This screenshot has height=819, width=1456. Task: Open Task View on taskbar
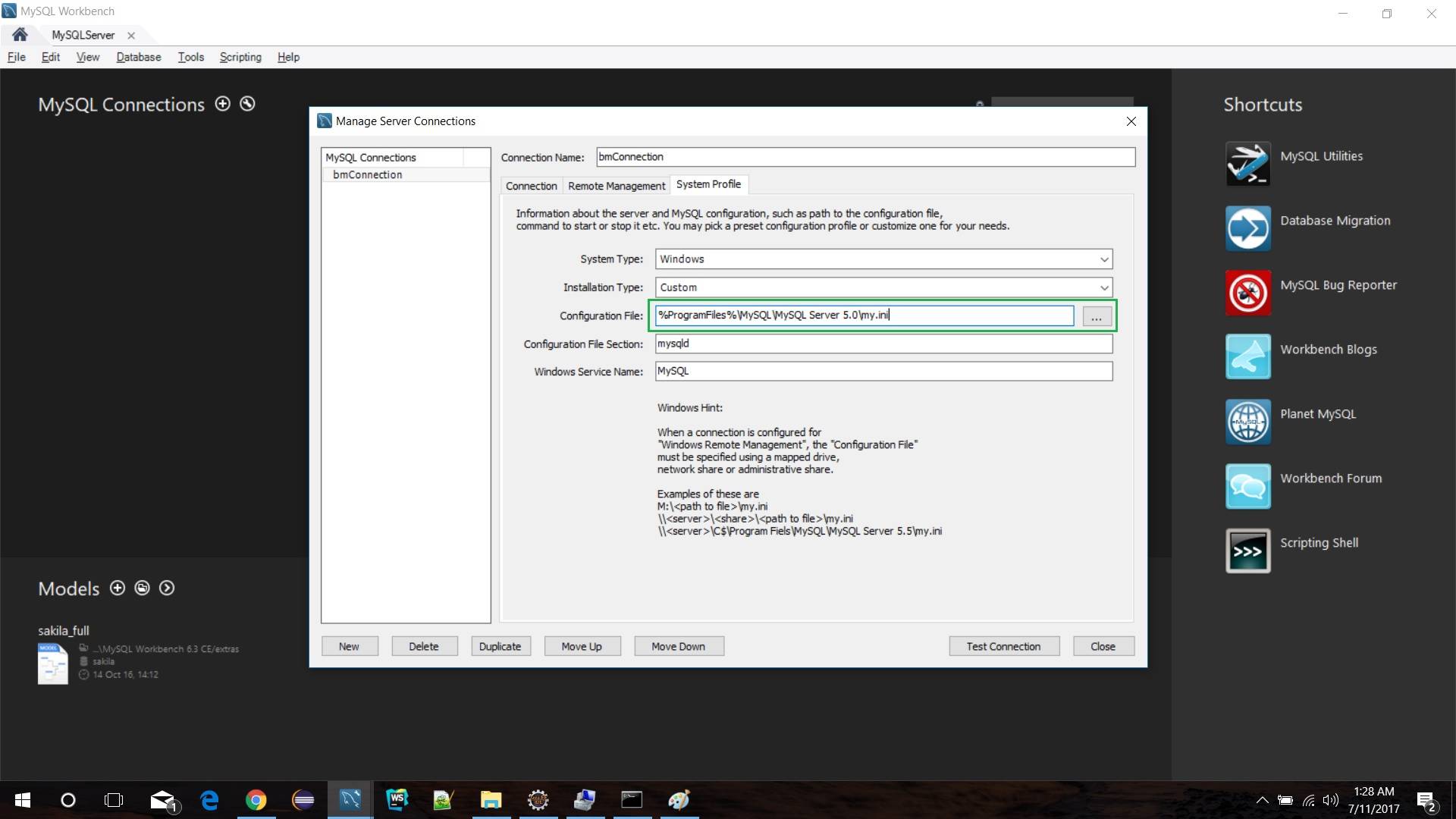click(114, 800)
